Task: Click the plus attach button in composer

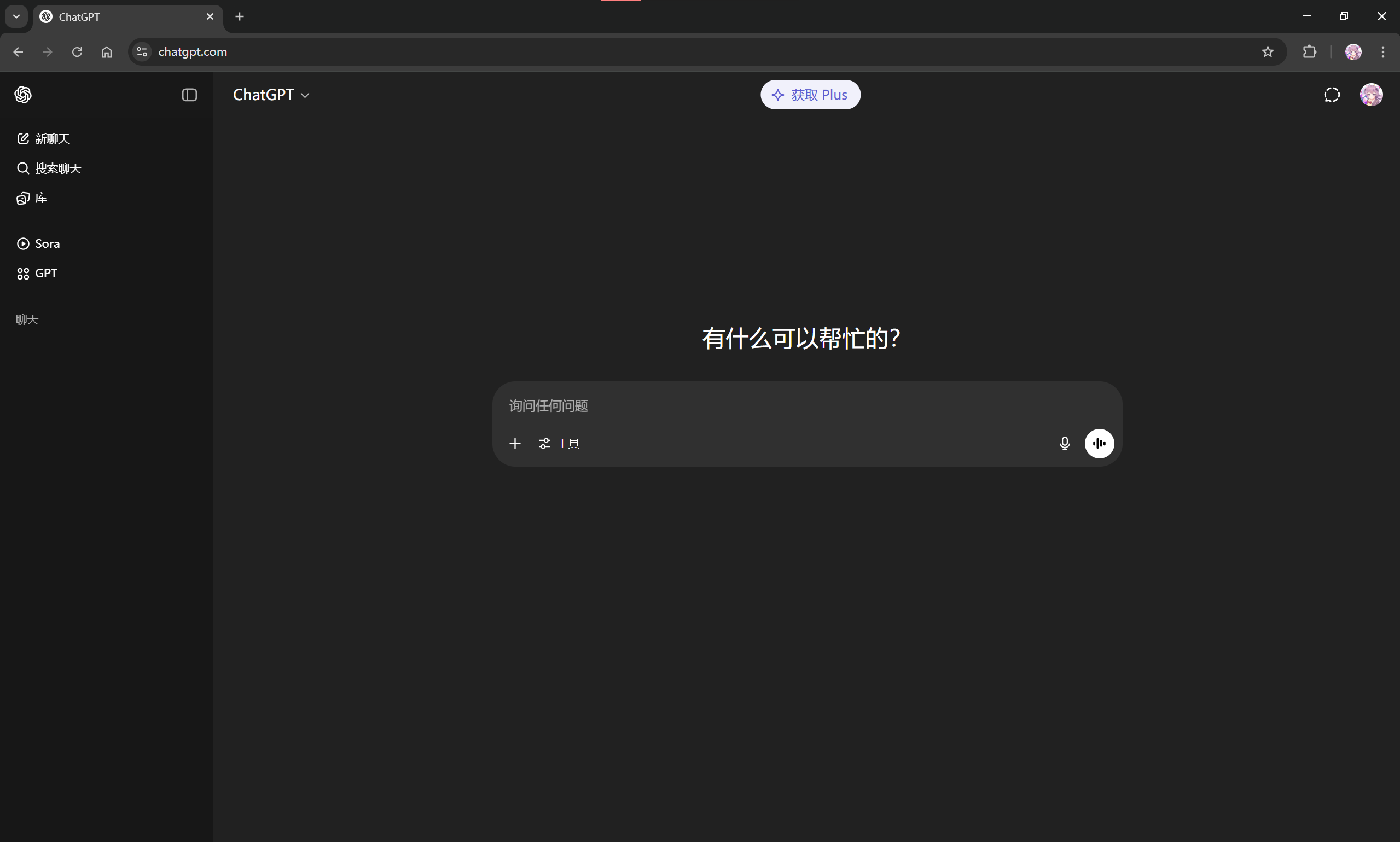Action: (515, 444)
